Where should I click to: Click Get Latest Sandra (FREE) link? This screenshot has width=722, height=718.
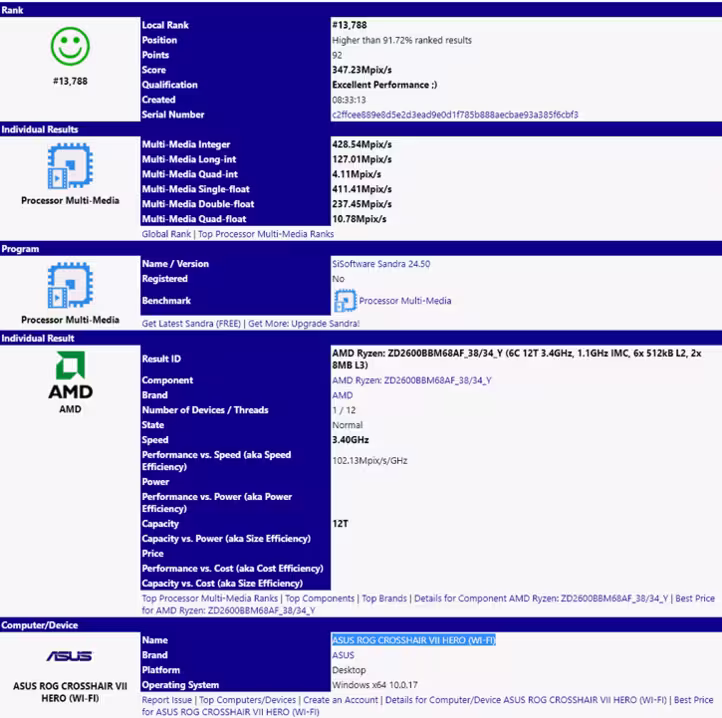coord(191,324)
